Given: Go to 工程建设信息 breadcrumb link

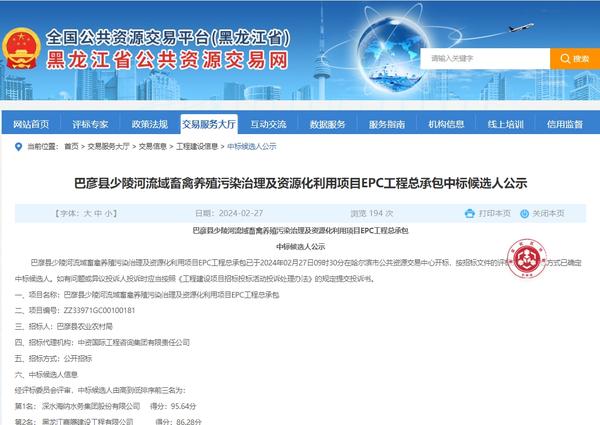Looking at the screenshot, I should click(x=197, y=147).
